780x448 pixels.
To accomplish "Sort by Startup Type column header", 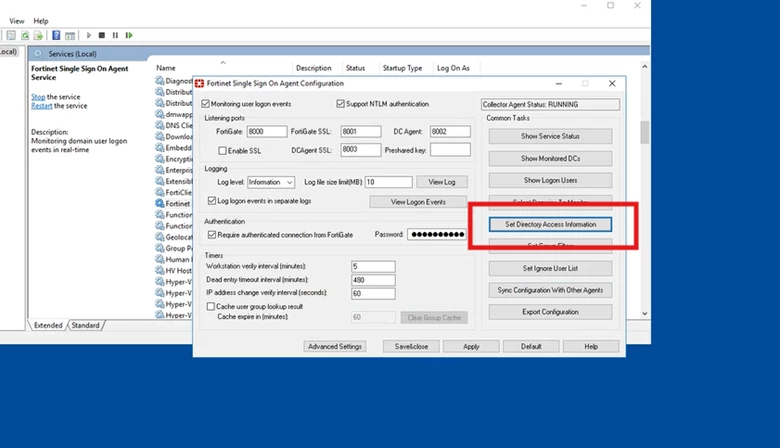I will click(402, 68).
